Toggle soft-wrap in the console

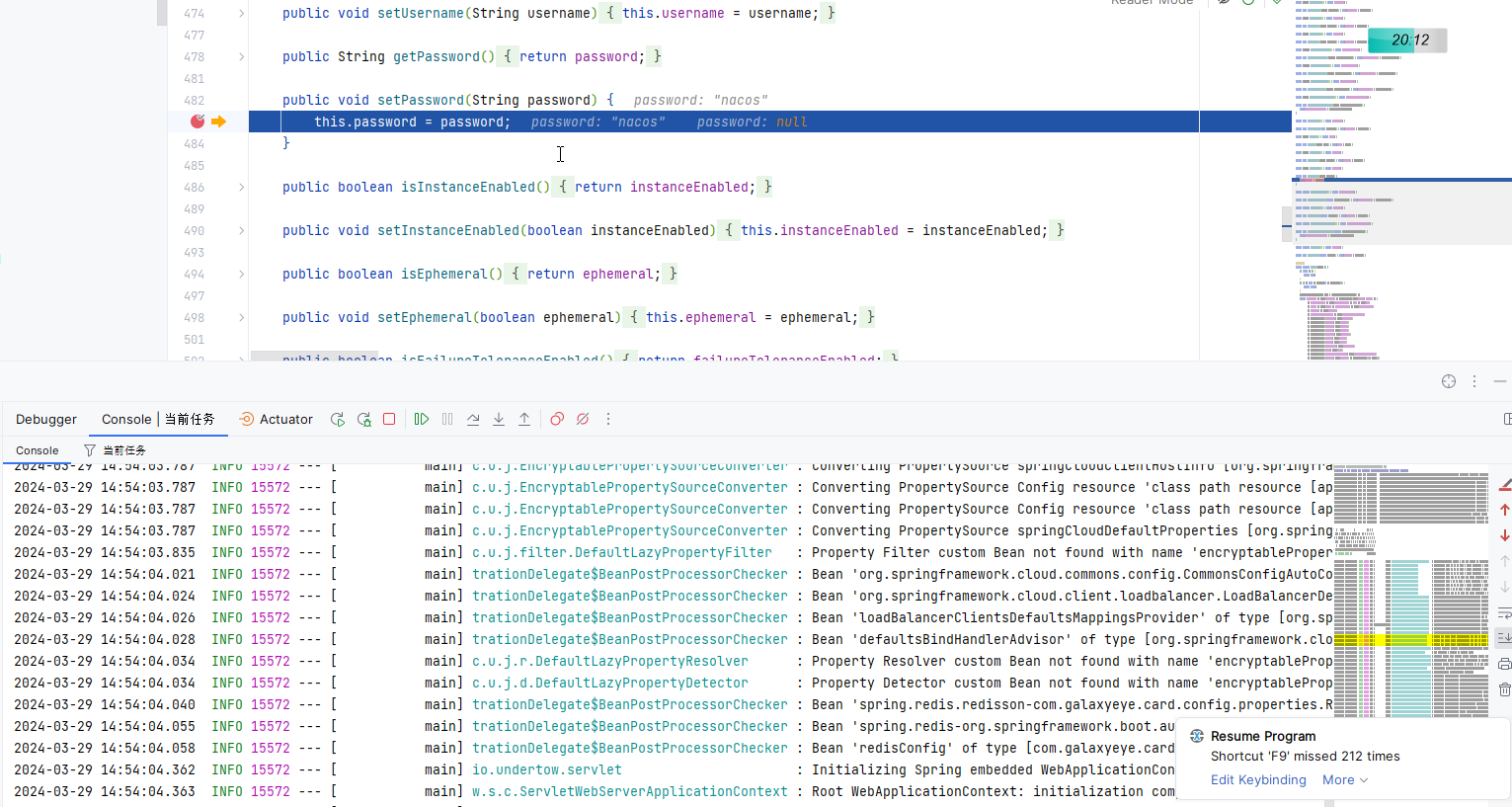(1505, 612)
